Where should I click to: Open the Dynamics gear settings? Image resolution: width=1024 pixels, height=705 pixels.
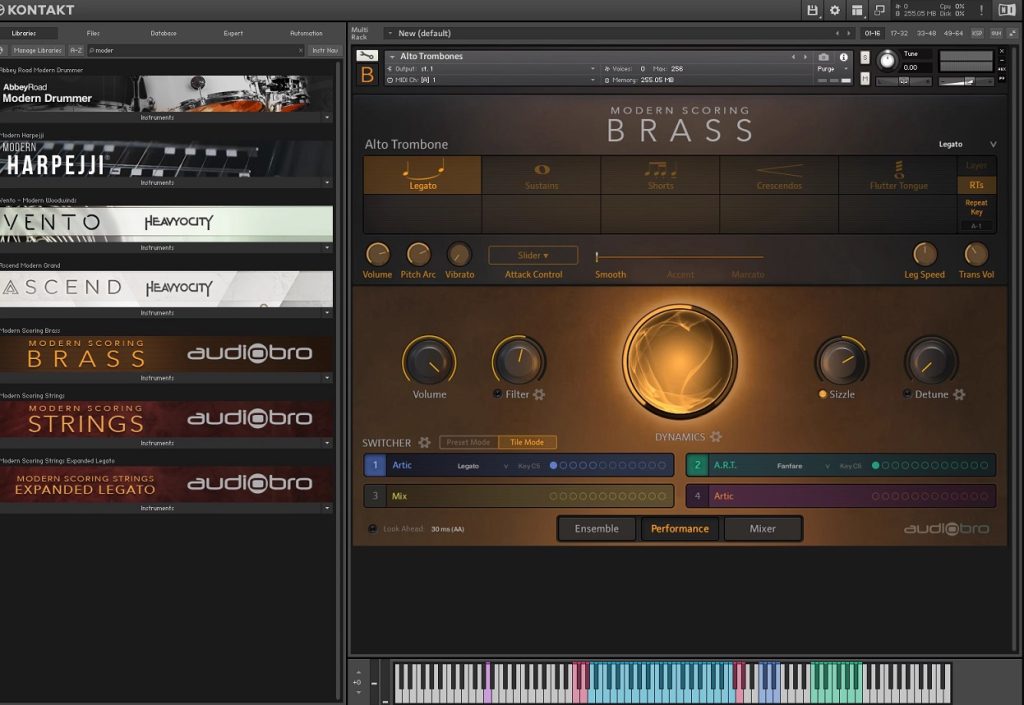click(716, 437)
